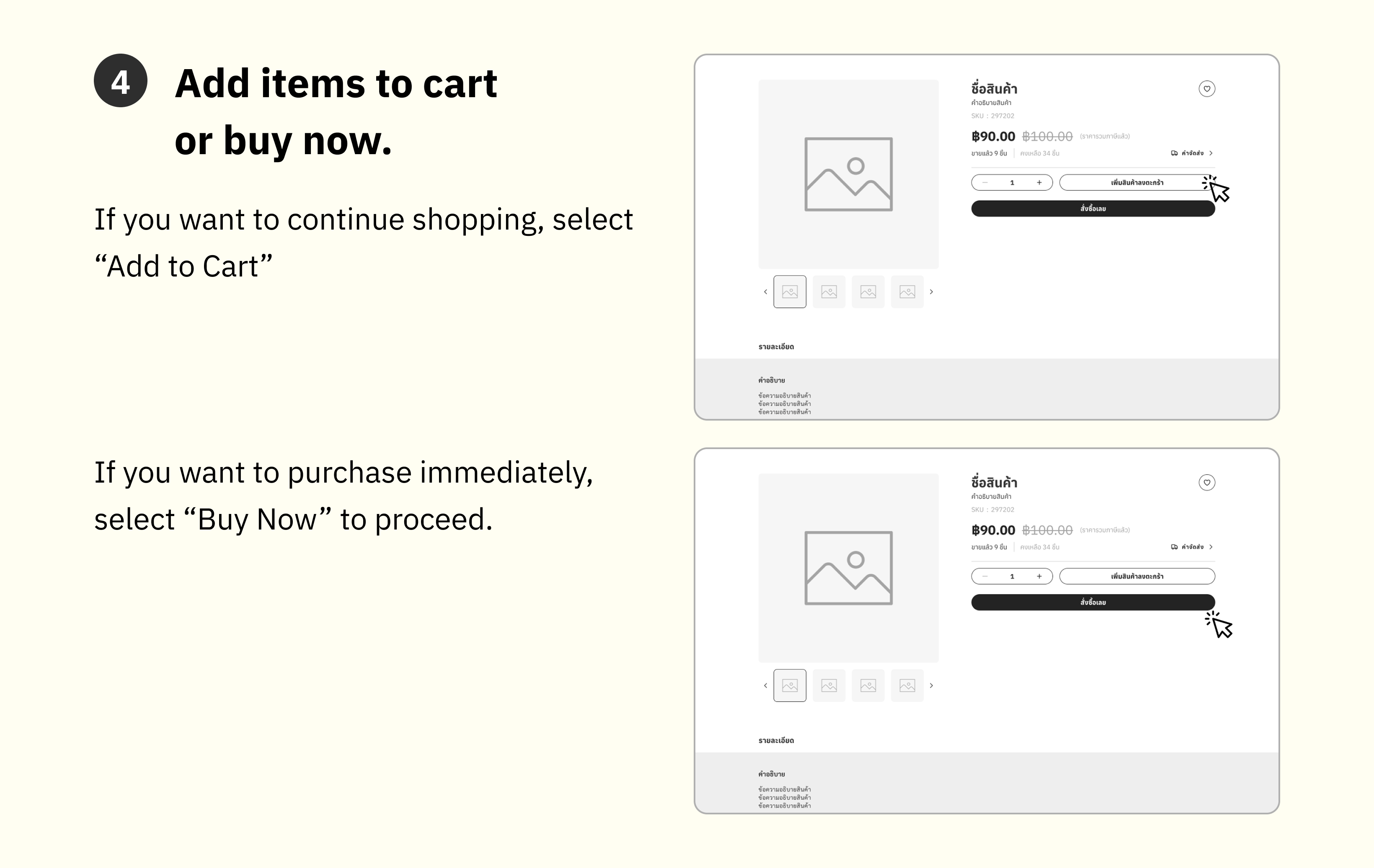Go to next thumbnails arrow in lower gallery
The image size is (1374, 868).
pyautogui.click(x=931, y=685)
